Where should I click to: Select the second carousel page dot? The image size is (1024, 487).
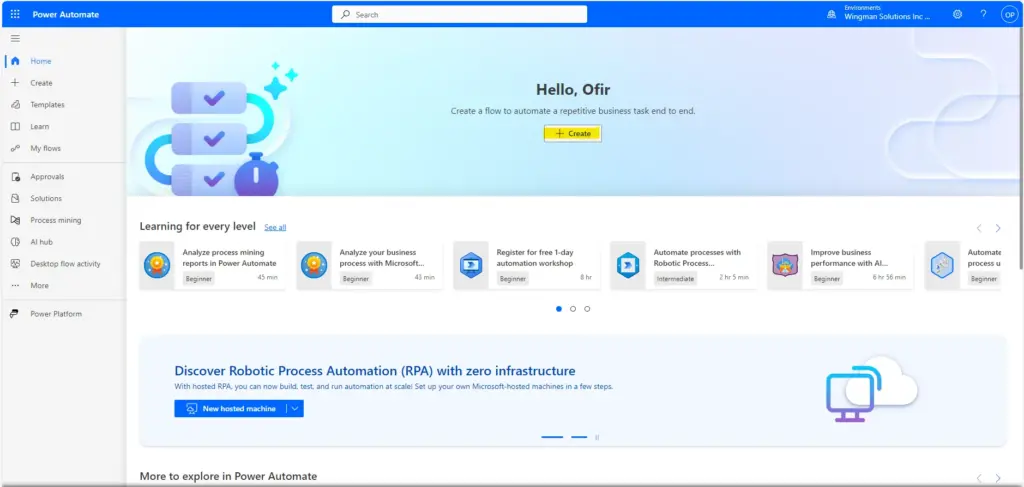573,309
